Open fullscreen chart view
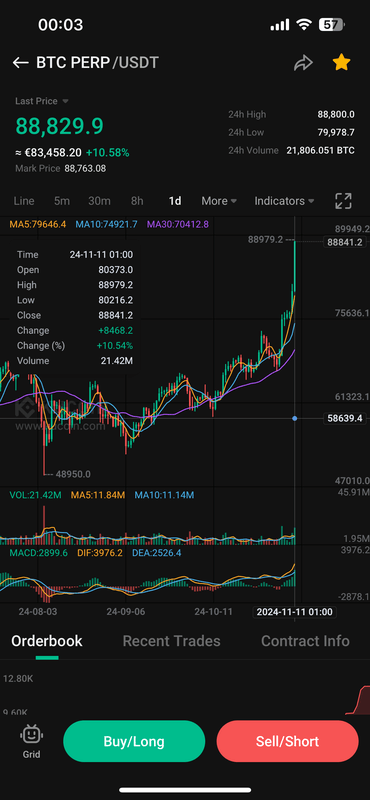The width and height of the screenshot is (370, 800). pyautogui.click(x=343, y=201)
